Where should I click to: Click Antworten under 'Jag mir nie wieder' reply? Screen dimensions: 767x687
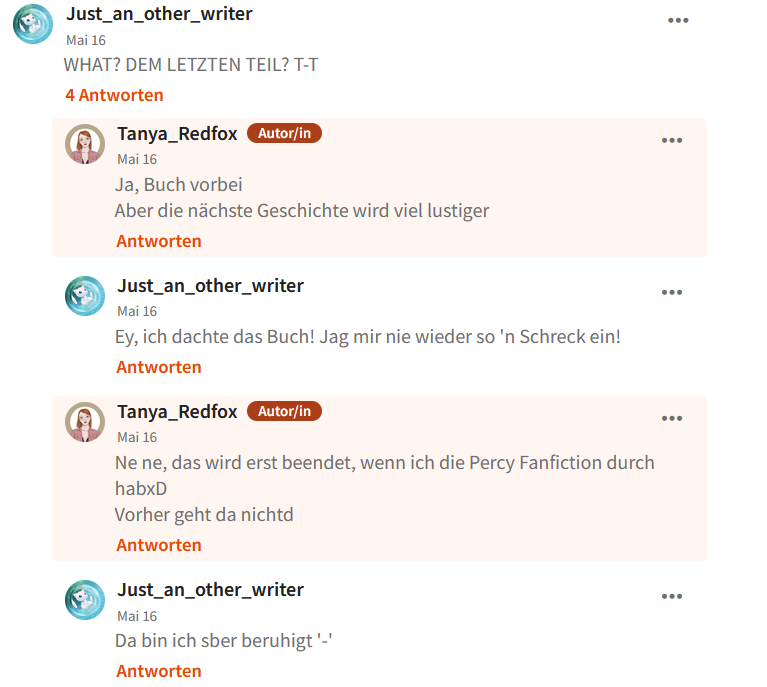point(158,367)
